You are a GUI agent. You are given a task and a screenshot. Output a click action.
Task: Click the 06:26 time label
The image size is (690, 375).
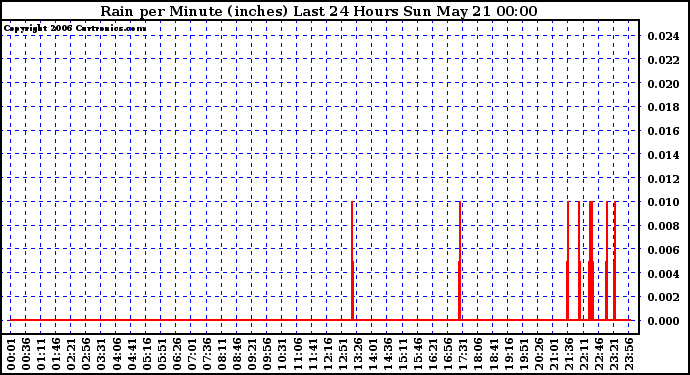tap(176, 354)
